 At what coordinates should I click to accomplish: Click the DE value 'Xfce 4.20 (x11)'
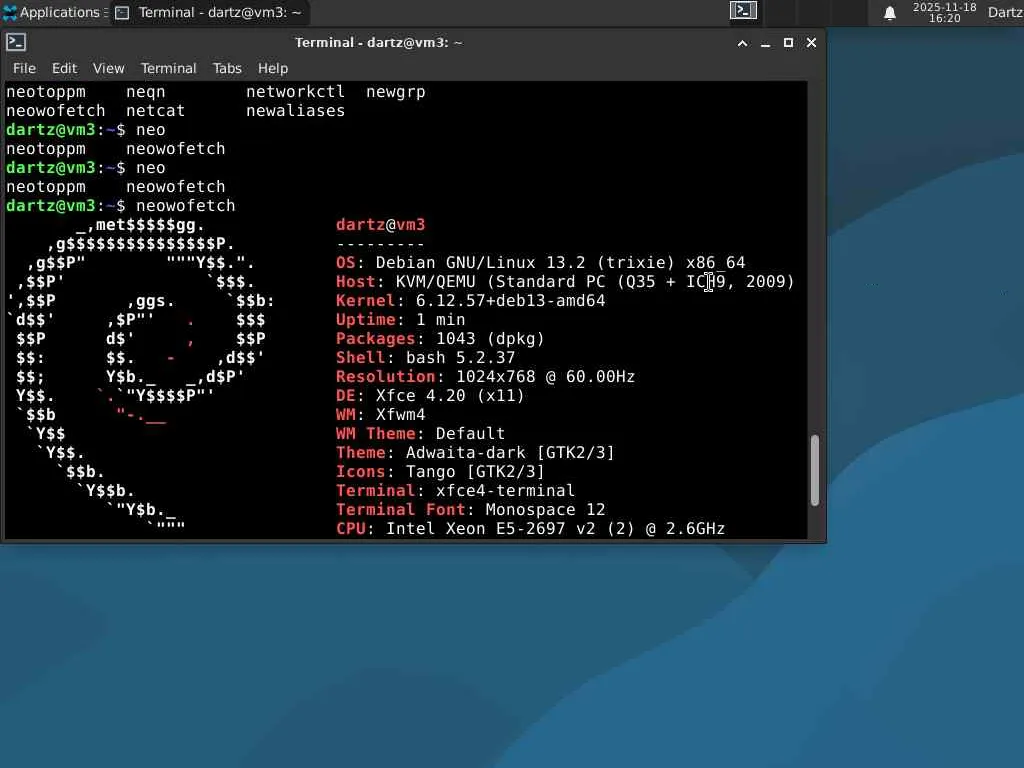[450, 395]
